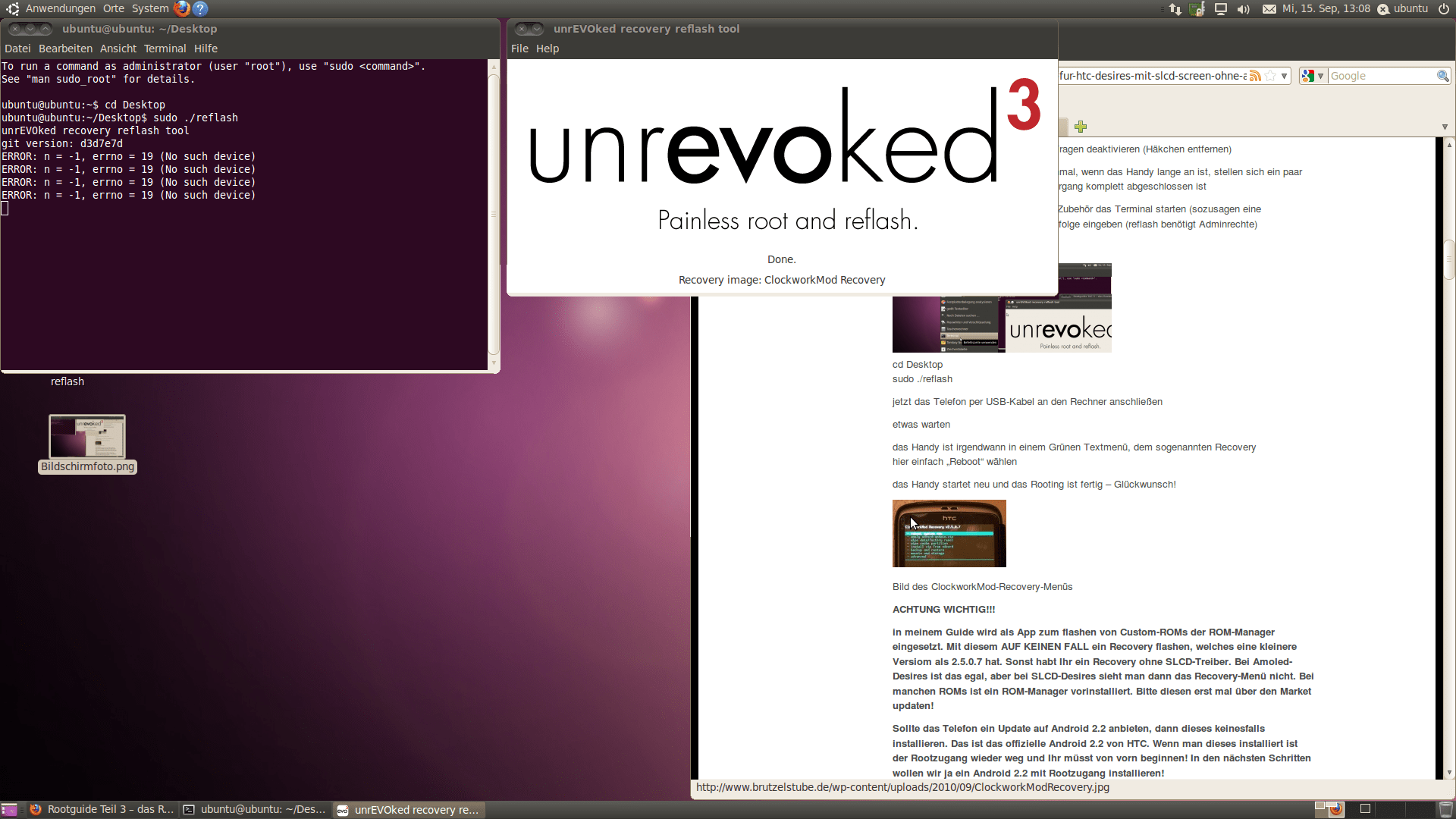Click Firefox page scrollbar down arrow

coord(1449,773)
